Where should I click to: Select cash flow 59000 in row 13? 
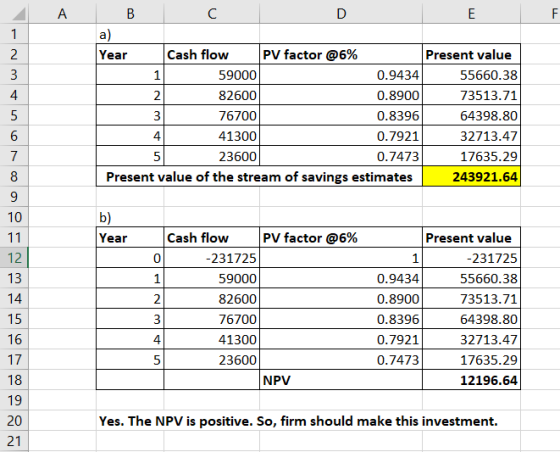point(211,278)
